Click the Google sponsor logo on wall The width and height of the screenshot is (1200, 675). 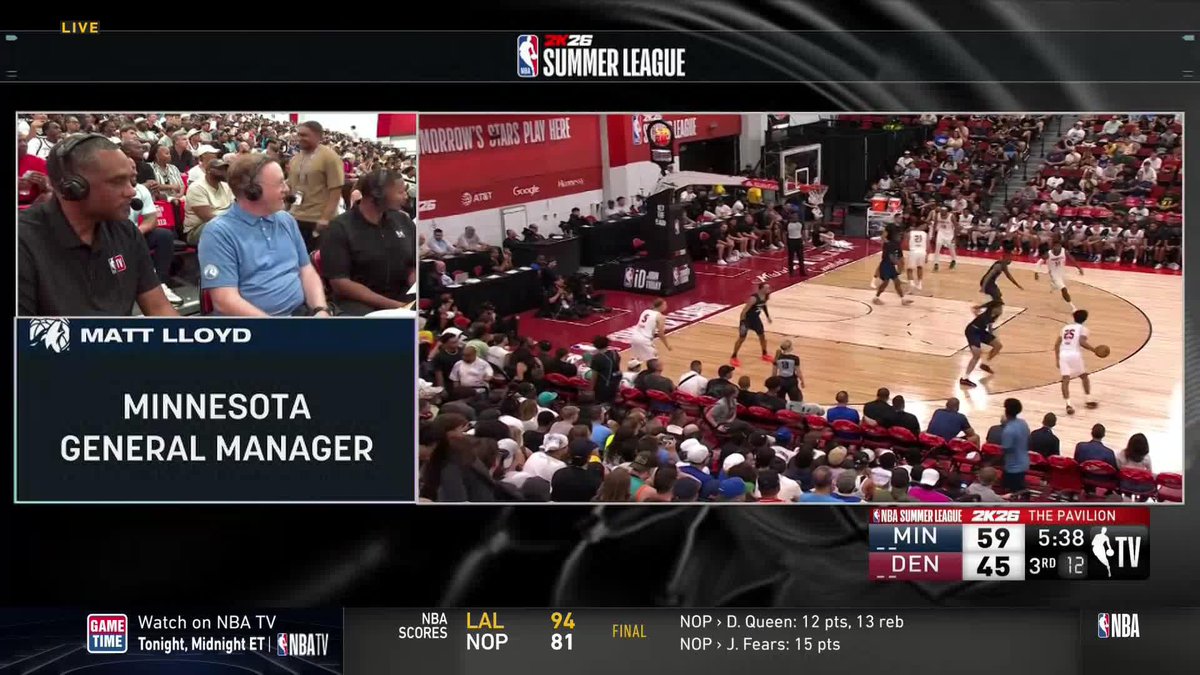click(526, 190)
